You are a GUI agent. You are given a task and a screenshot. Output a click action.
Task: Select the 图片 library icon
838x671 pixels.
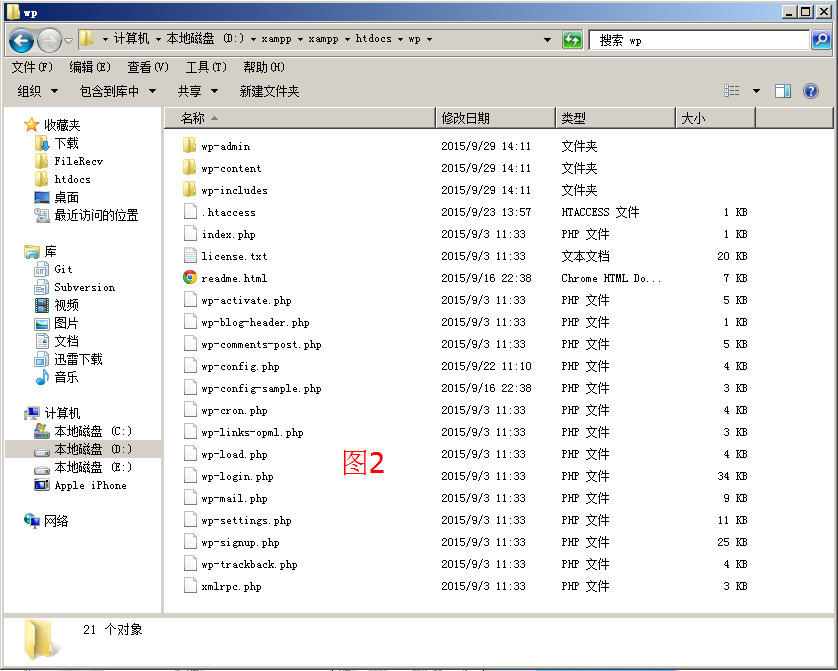[42, 324]
